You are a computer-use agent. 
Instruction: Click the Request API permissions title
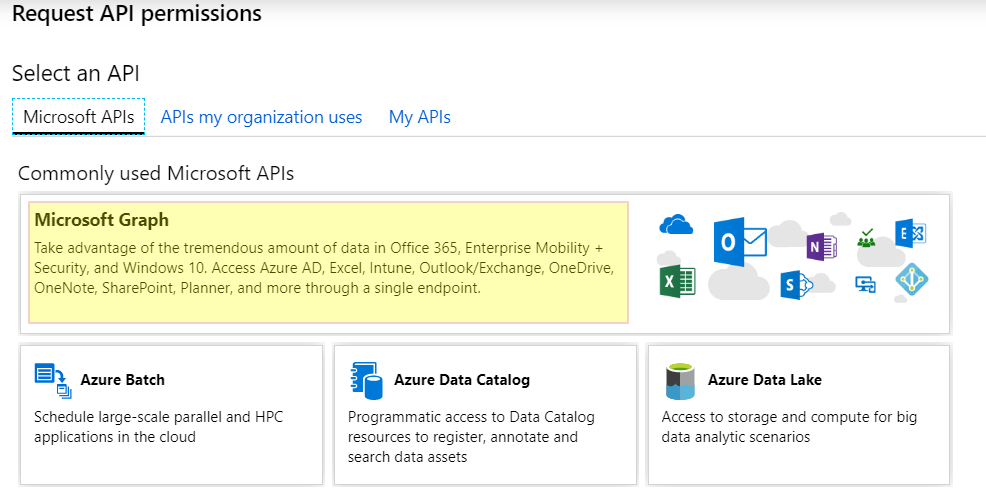pos(136,13)
